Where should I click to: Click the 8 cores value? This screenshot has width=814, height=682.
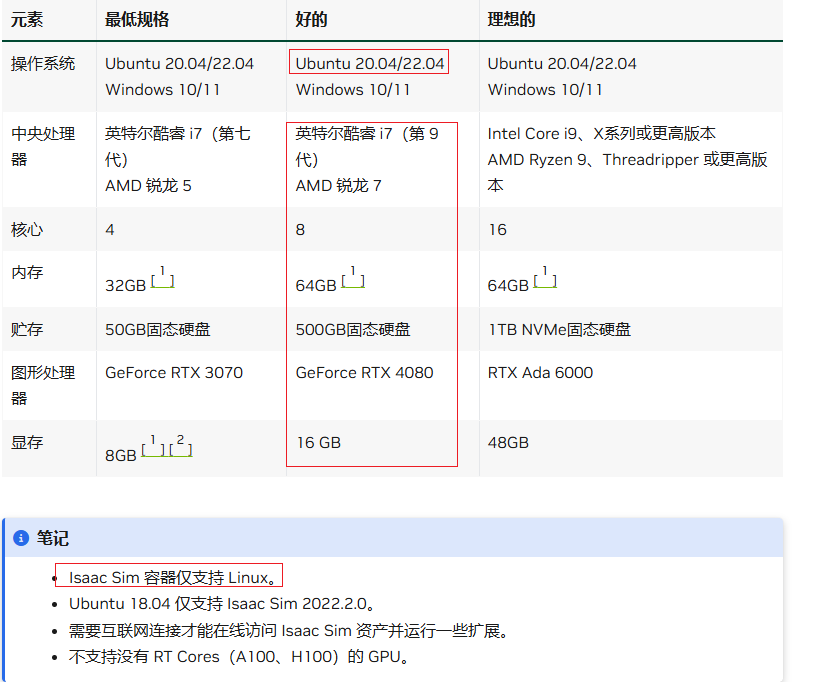coord(300,229)
